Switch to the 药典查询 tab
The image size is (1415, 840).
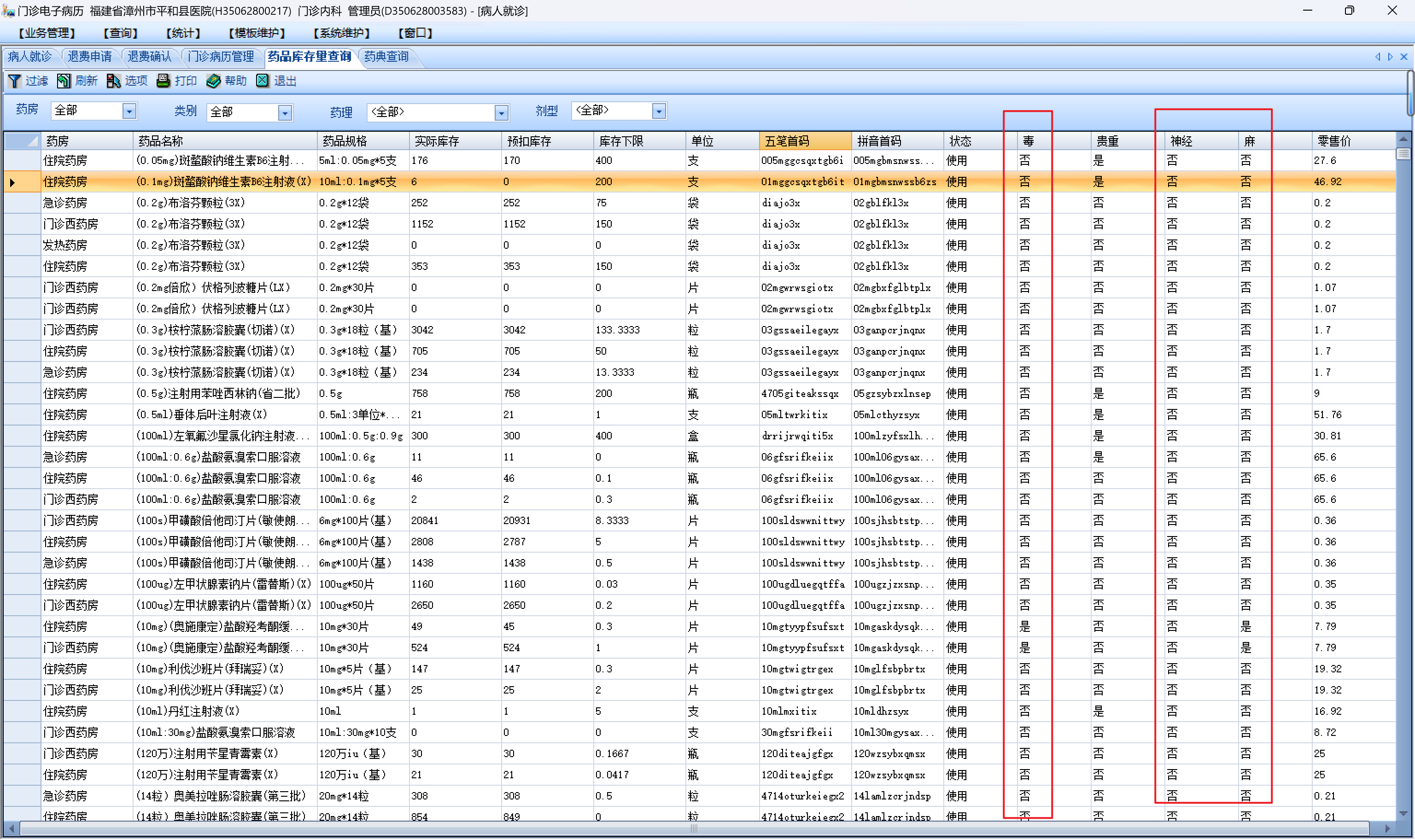(386, 57)
